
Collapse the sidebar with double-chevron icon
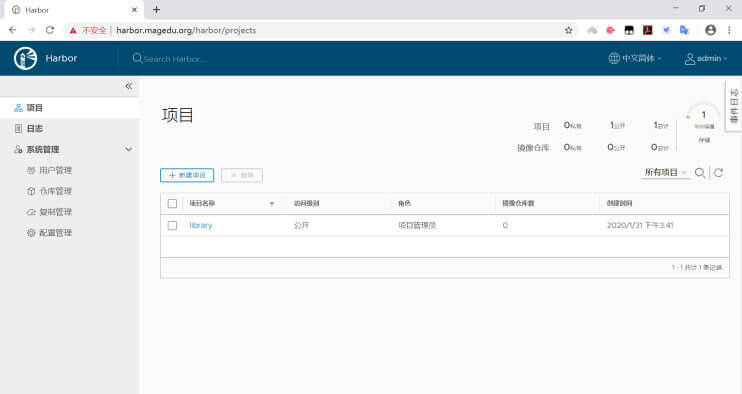point(129,86)
